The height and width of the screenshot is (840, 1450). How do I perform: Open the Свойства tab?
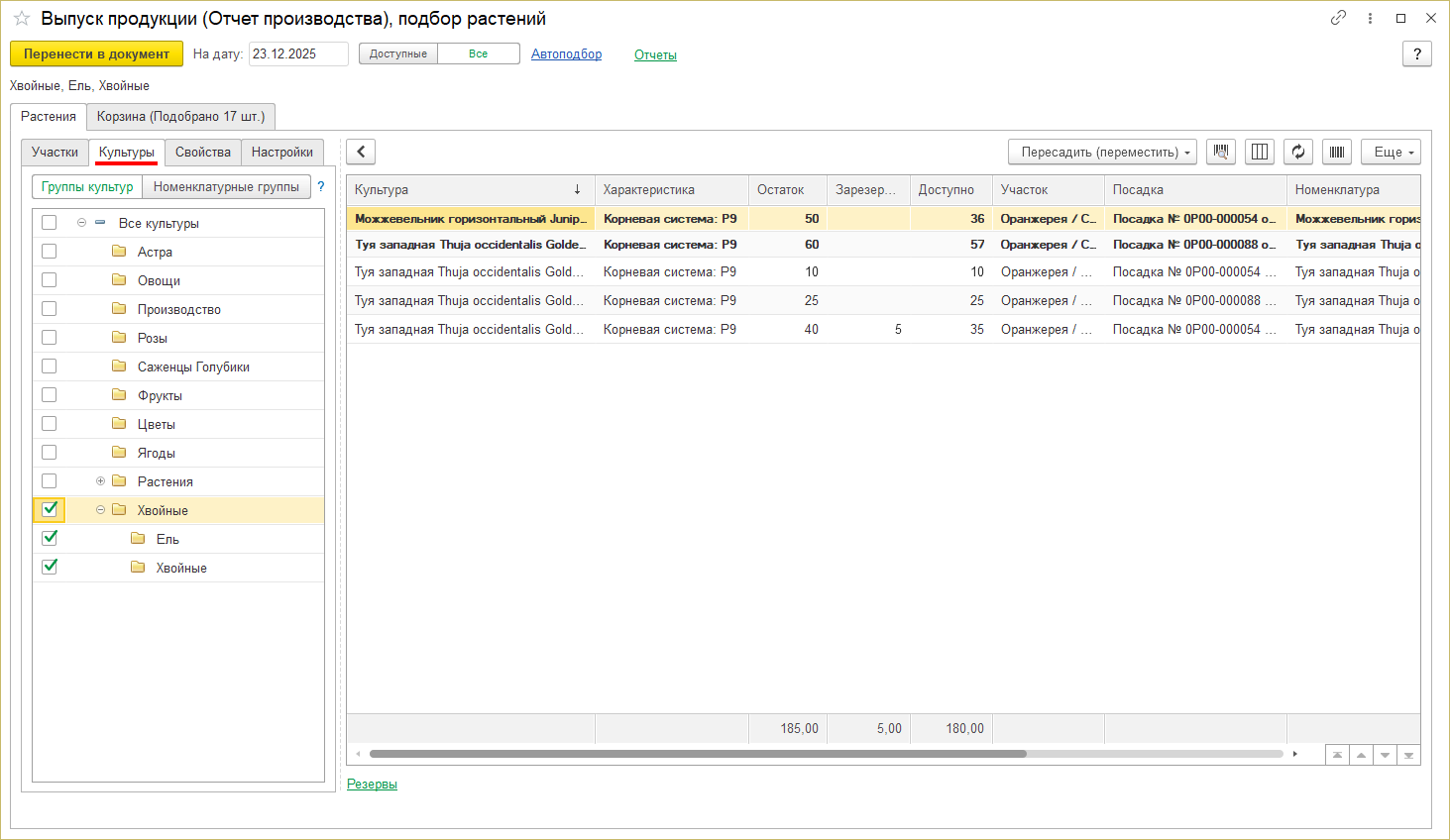[202, 153]
